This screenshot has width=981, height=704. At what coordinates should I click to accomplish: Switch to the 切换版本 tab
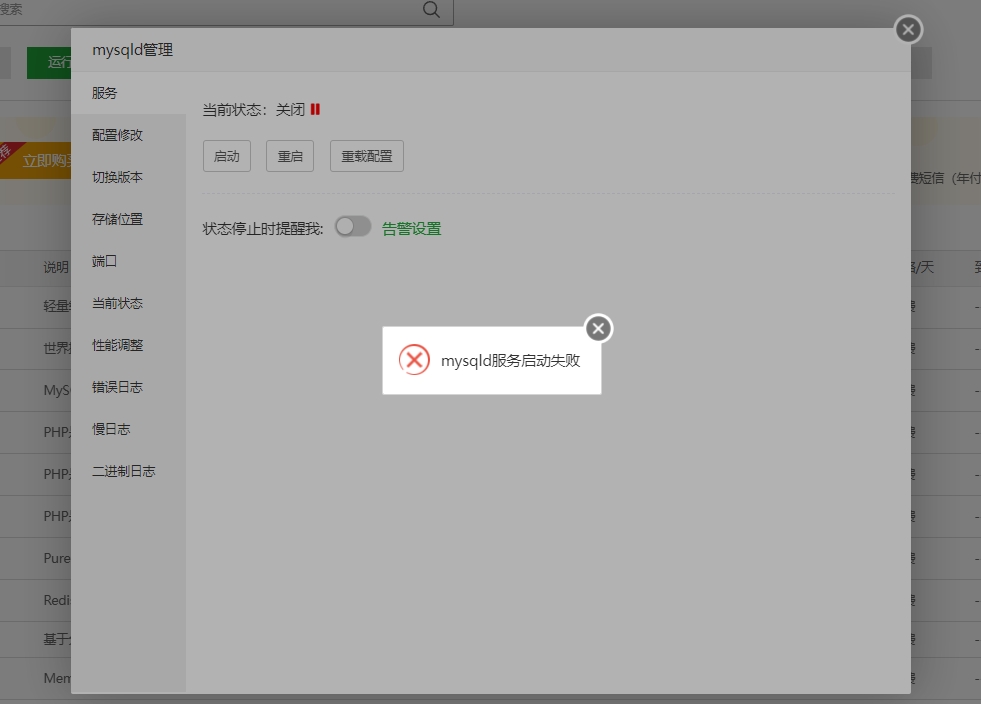click(128, 177)
